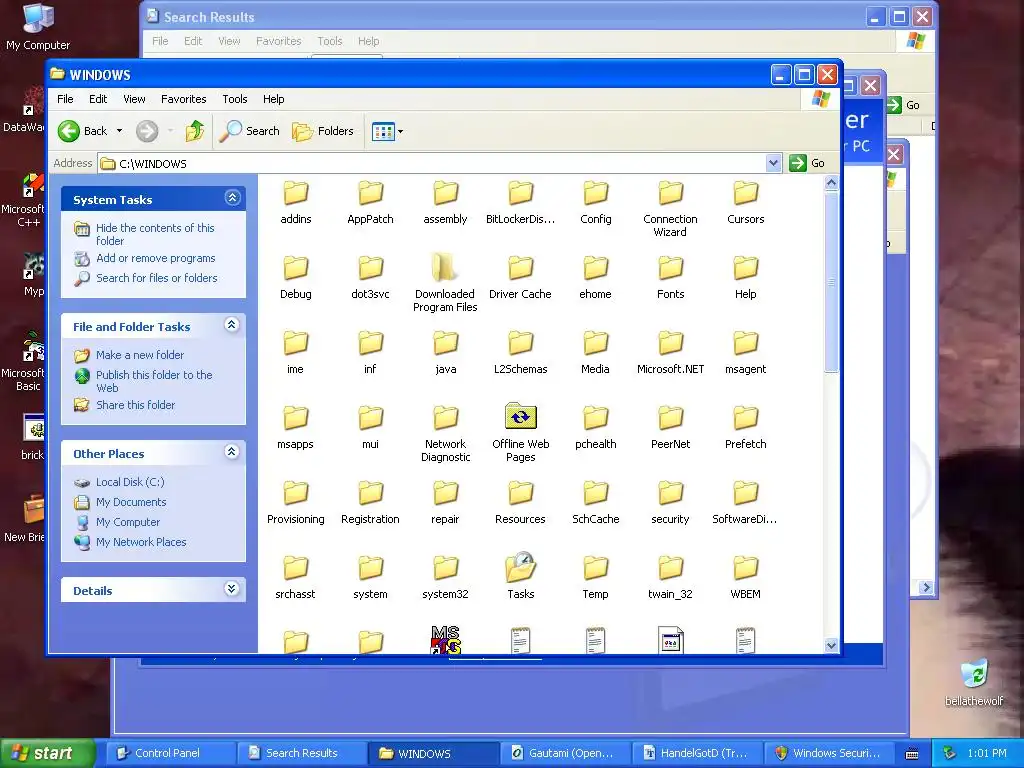Open the Offline Web Pages folder
This screenshot has height=768, width=1024.
coord(520,432)
